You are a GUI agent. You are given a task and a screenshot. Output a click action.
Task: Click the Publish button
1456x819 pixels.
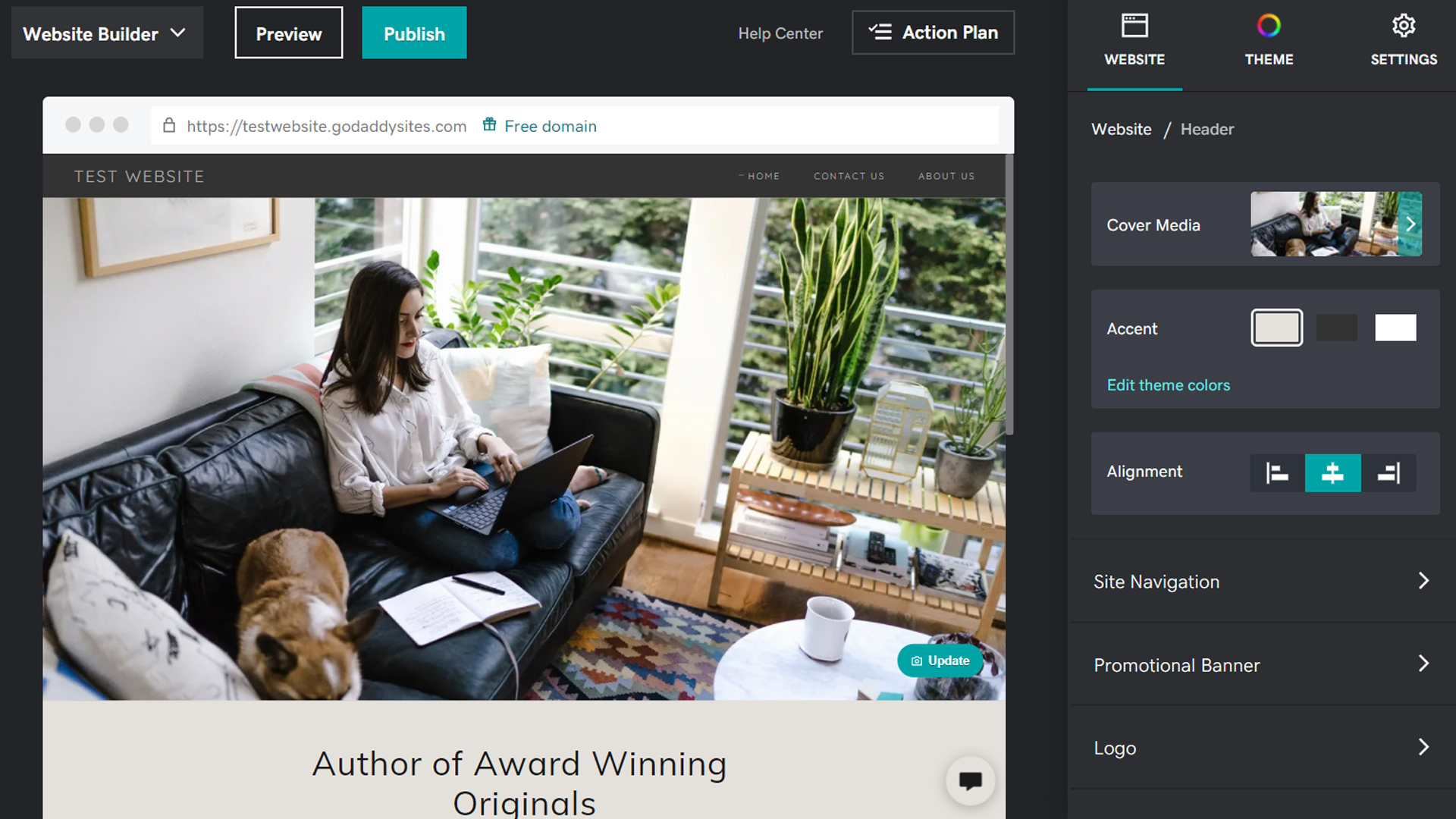tap(414, 33)
